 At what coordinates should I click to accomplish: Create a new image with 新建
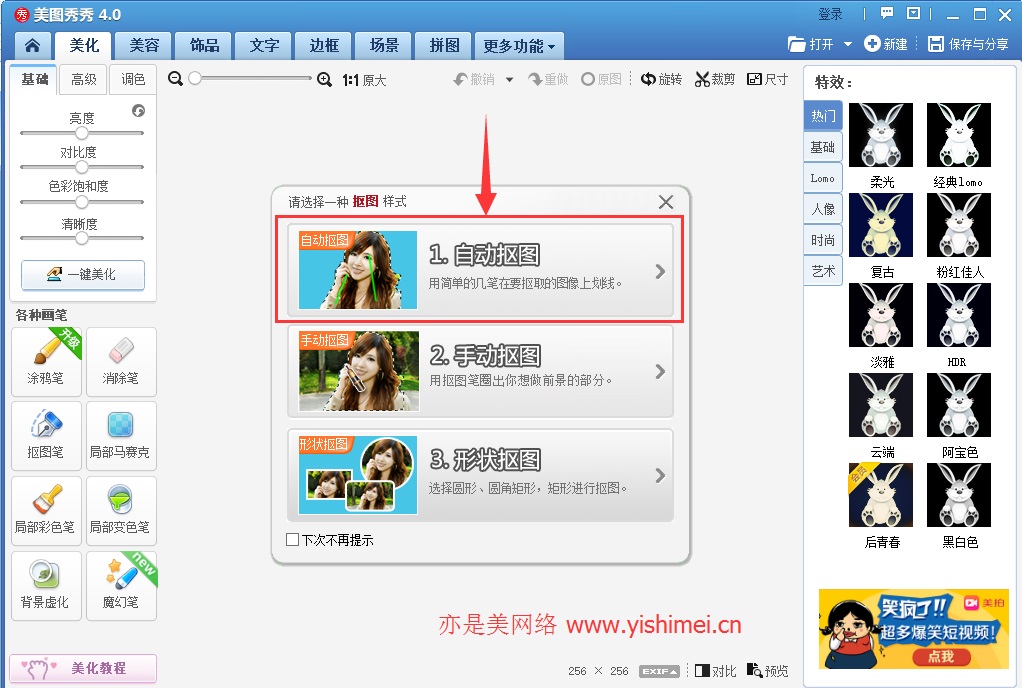point(886,44)
